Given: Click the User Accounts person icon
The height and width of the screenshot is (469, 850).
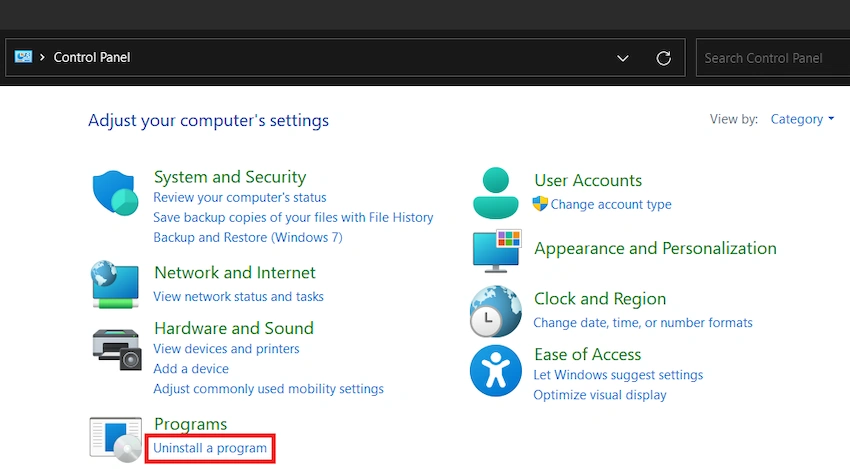Looking at the screenshot, I should (x=495, y=193).
